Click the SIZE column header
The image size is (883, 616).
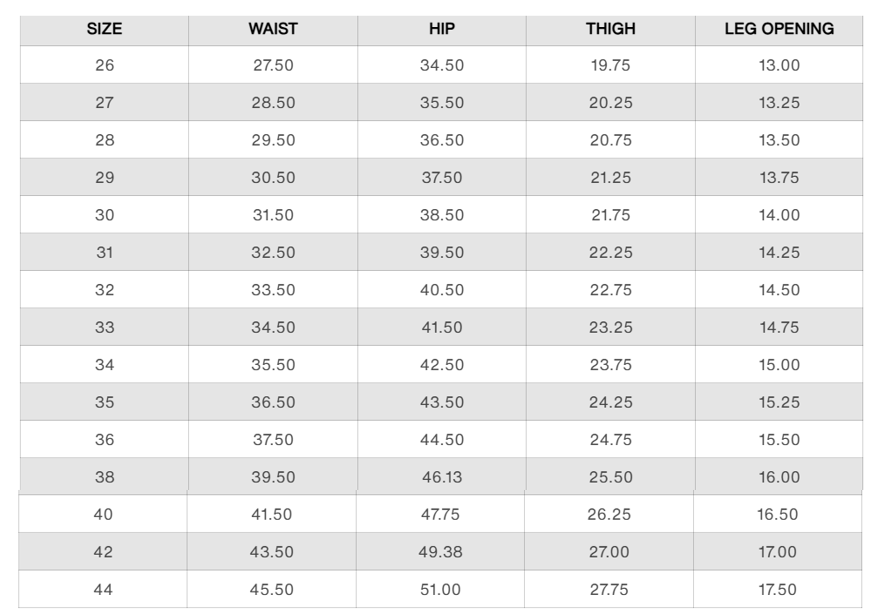[104, 29]
